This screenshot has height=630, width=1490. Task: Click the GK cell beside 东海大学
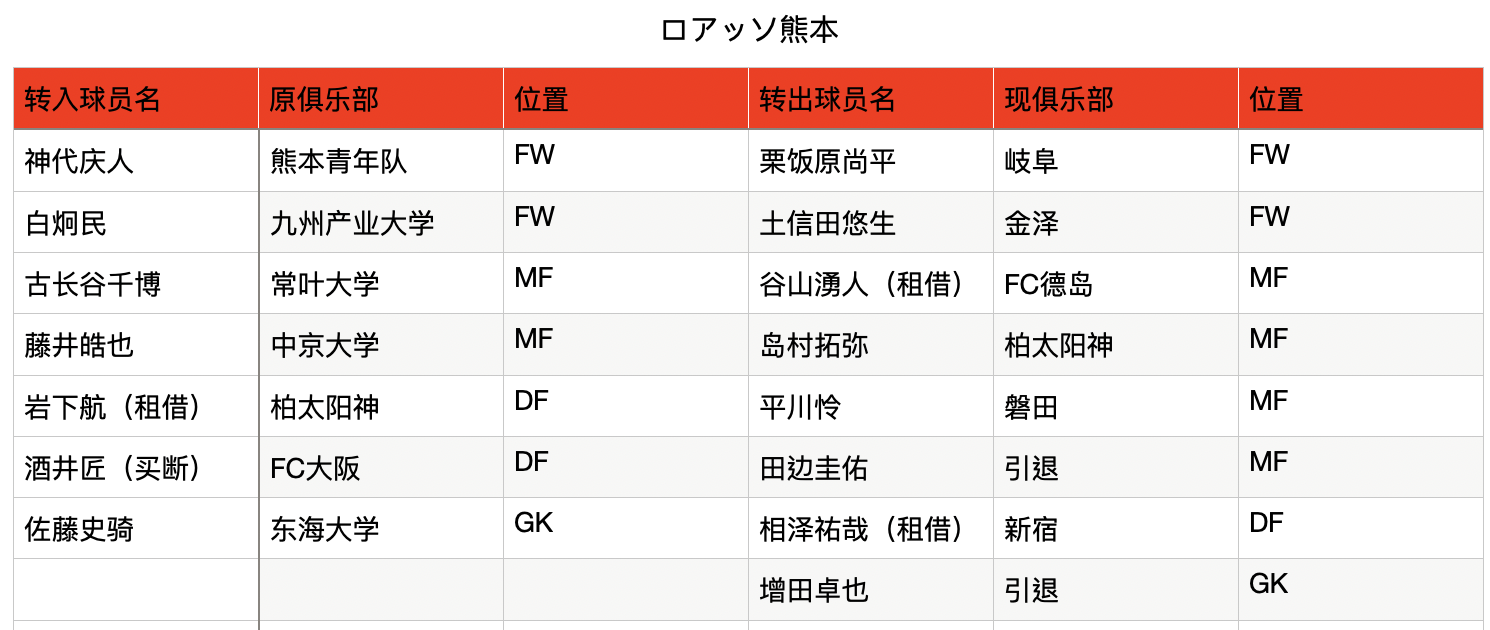[626, 529]
